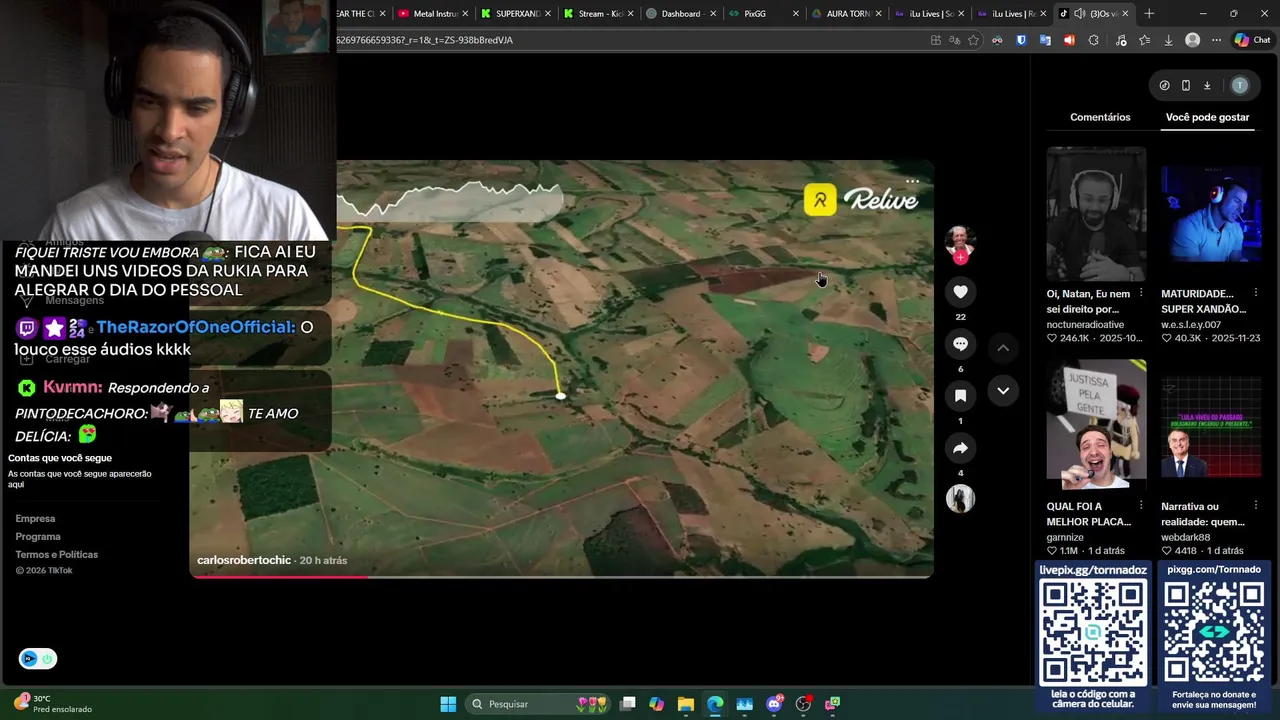Share the video with the arrow icon
This screenshot has height=720, width=1280.
(960, 448)
